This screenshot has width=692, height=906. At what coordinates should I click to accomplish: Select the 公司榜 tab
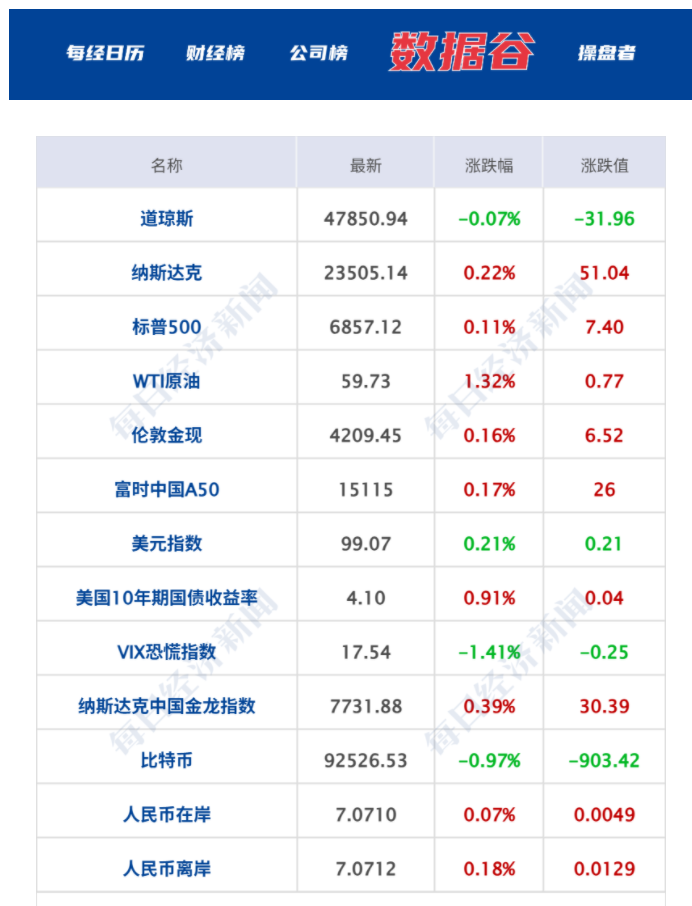pos(319,53)
